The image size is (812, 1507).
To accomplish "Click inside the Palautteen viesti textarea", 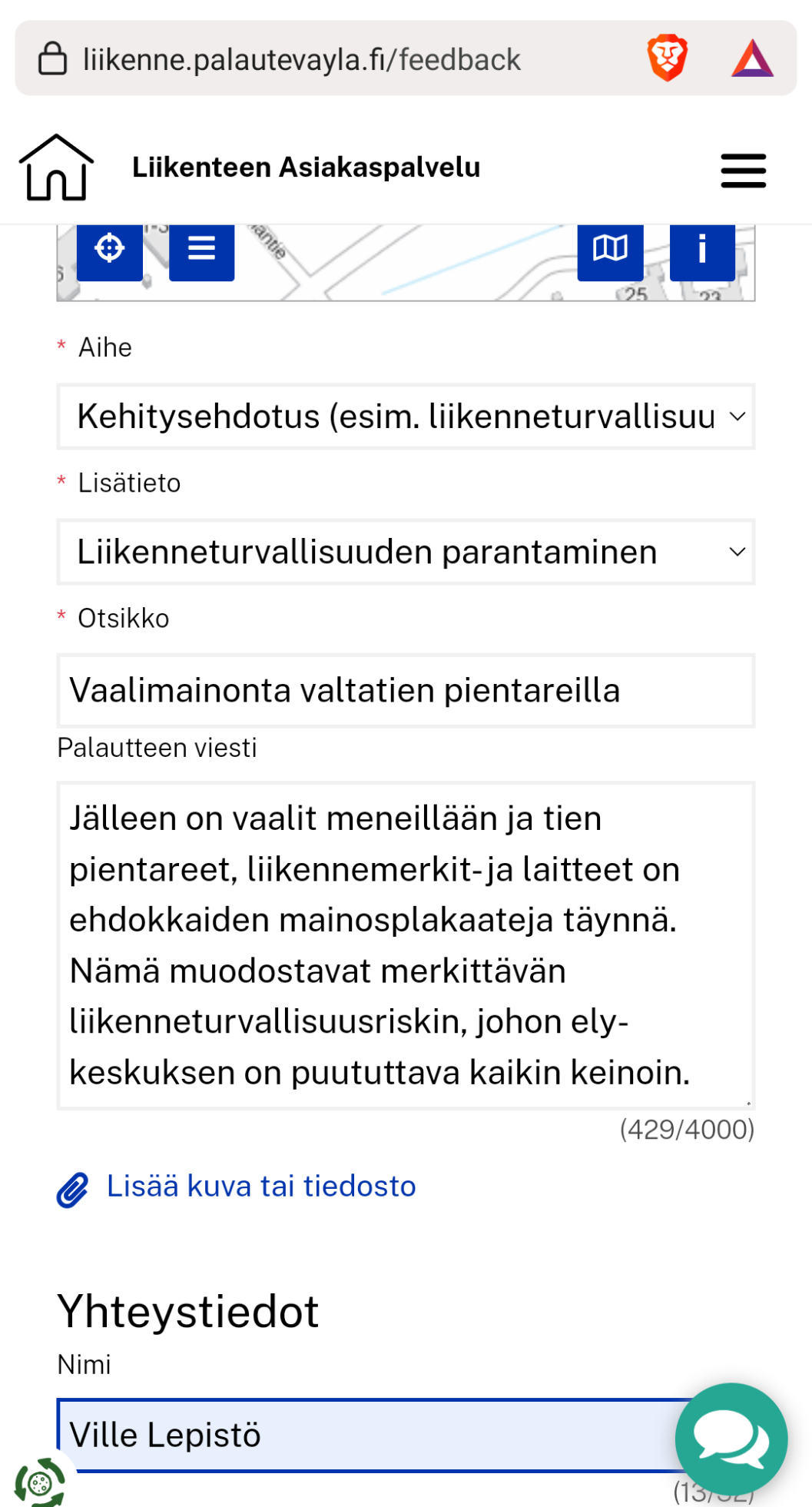I will pyautogui.click(x=406, y=945).
